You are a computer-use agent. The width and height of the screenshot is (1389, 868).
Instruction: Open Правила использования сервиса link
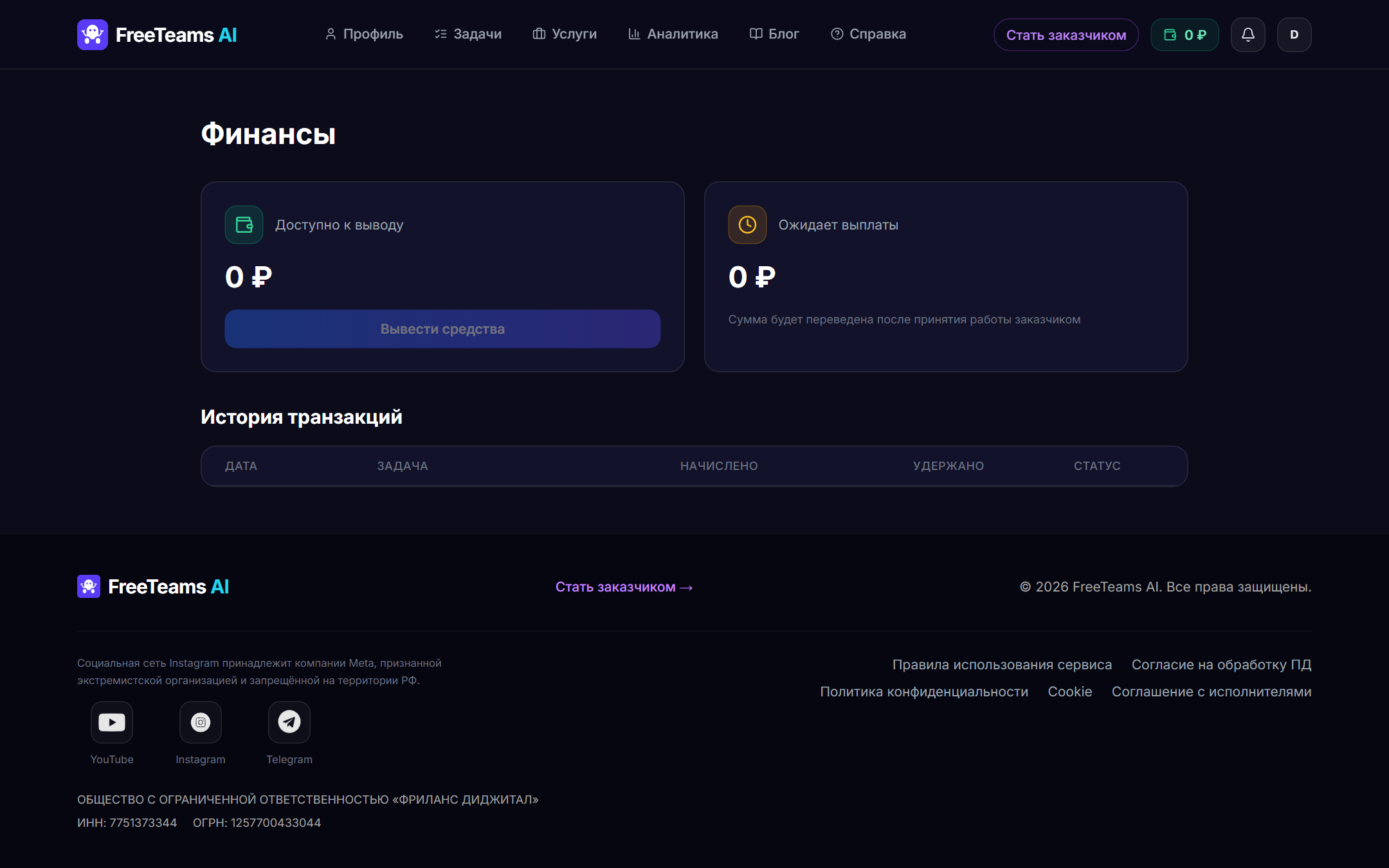click(x=1002, y=665)
